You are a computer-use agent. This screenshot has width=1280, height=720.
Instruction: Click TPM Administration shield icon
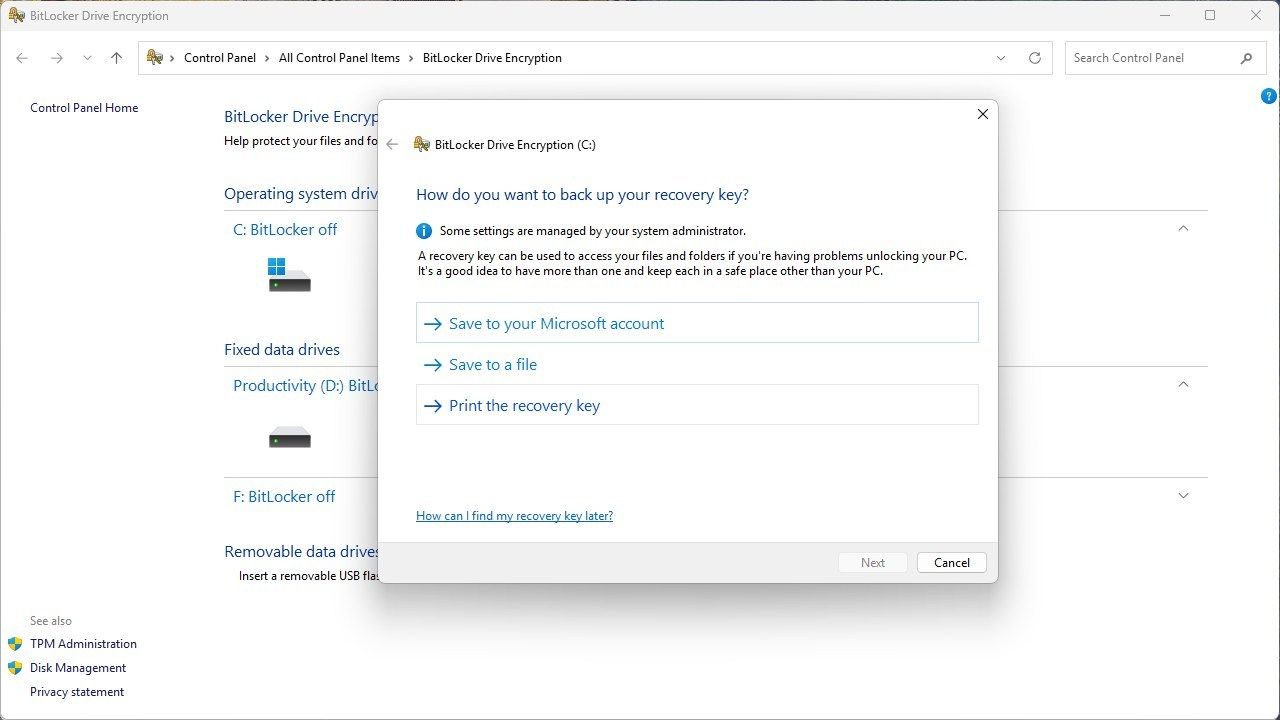(15, 644)
